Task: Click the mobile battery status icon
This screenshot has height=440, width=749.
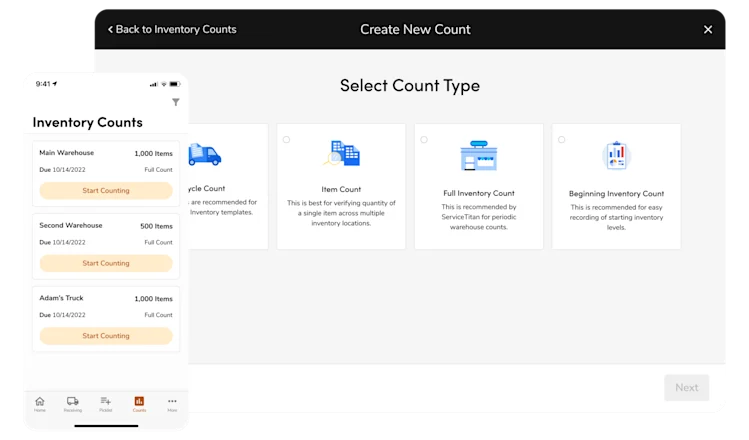Action: point(175,84)
